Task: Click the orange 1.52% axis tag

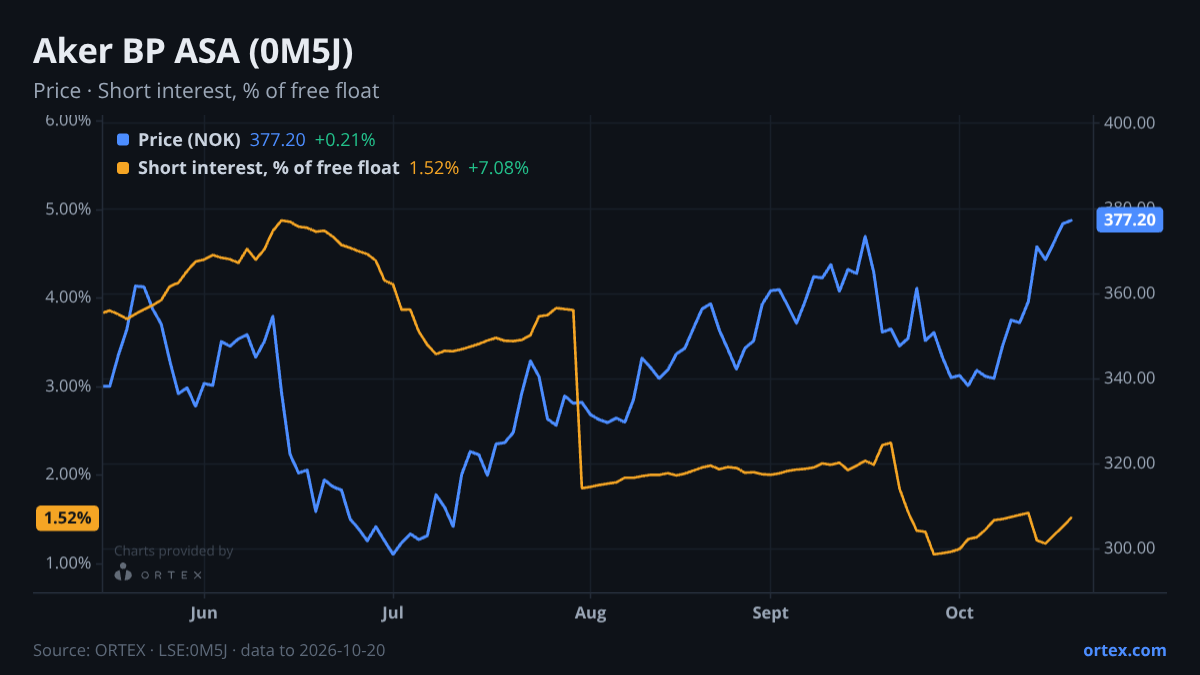Action: pyautogui.click(x=68, y=518)
